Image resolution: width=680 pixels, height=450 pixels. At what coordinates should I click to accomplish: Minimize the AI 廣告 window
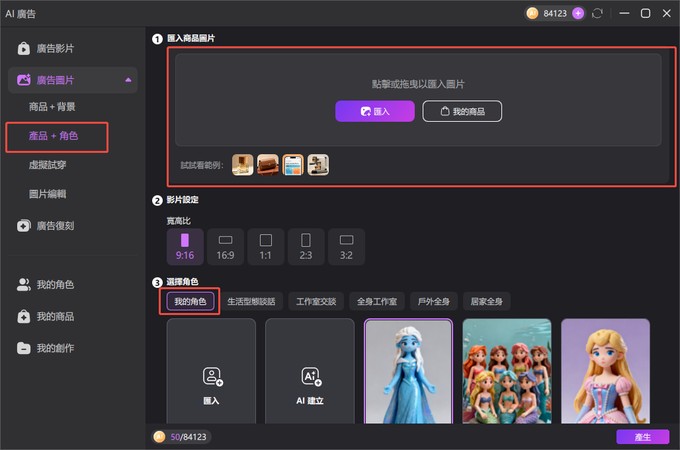(x=624, y=13)
